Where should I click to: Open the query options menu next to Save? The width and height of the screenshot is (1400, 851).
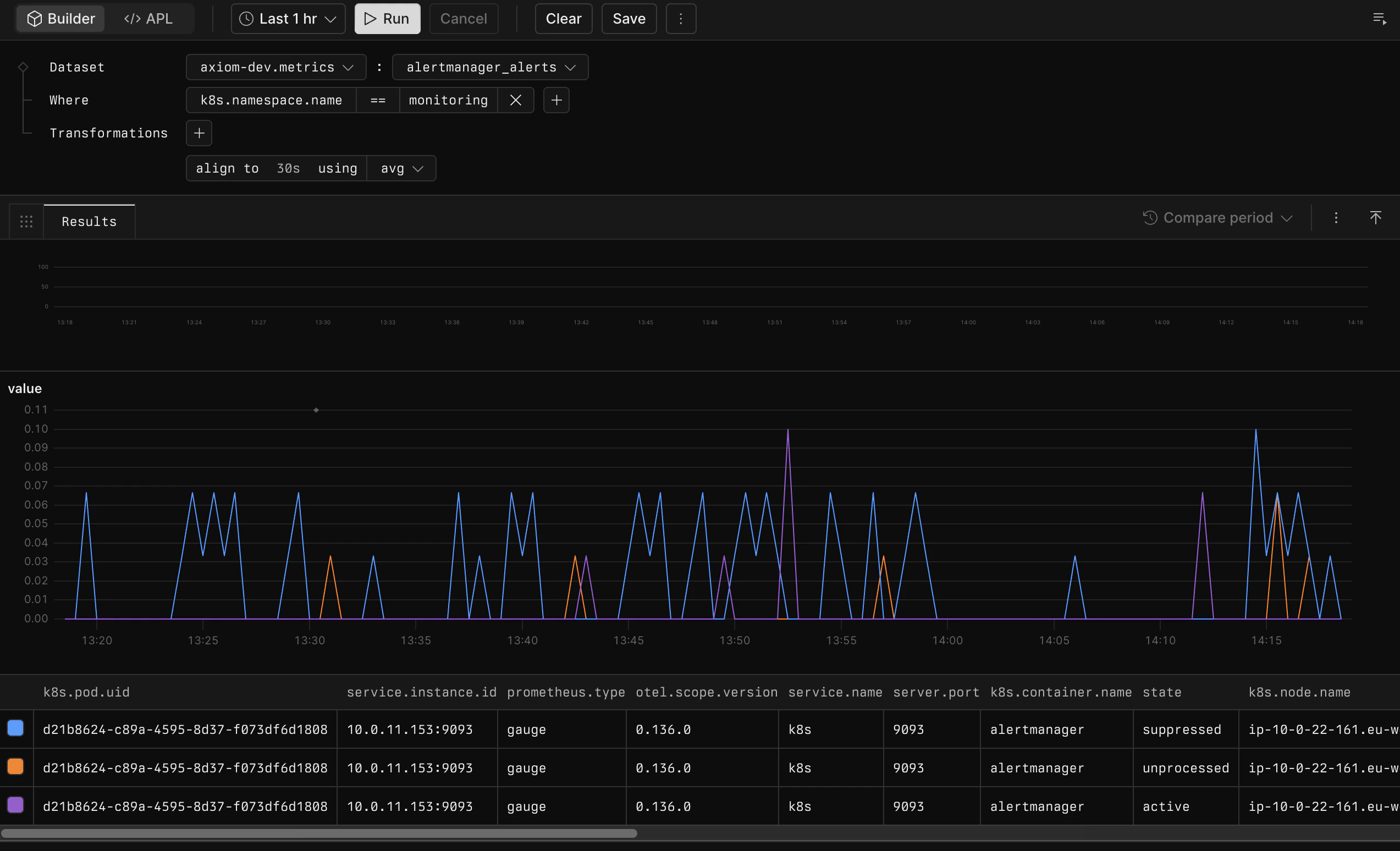(x=680, y=18)
